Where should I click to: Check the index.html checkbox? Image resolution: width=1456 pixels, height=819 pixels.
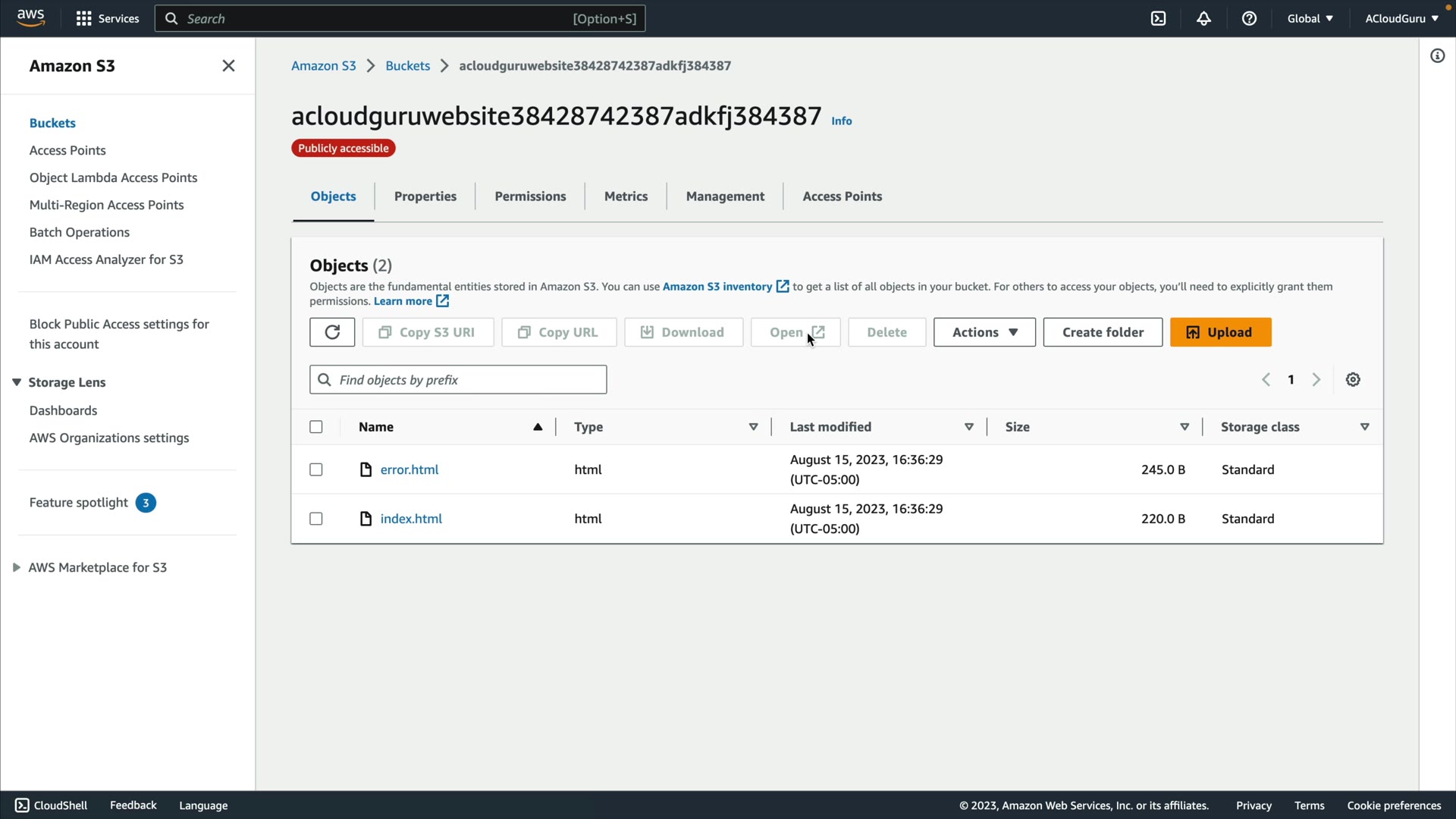point(316,519)
